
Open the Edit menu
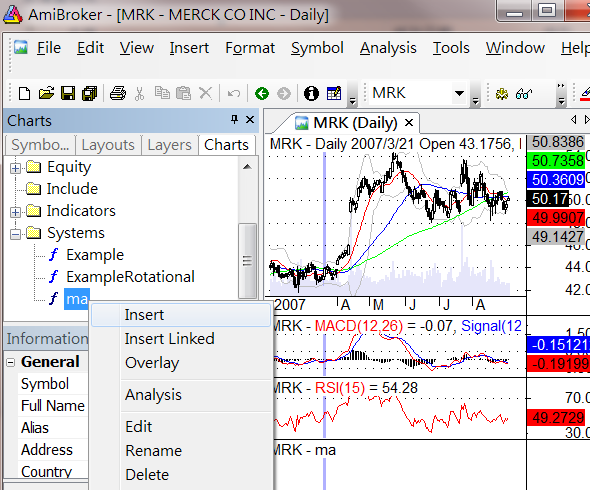pos(90,48)
